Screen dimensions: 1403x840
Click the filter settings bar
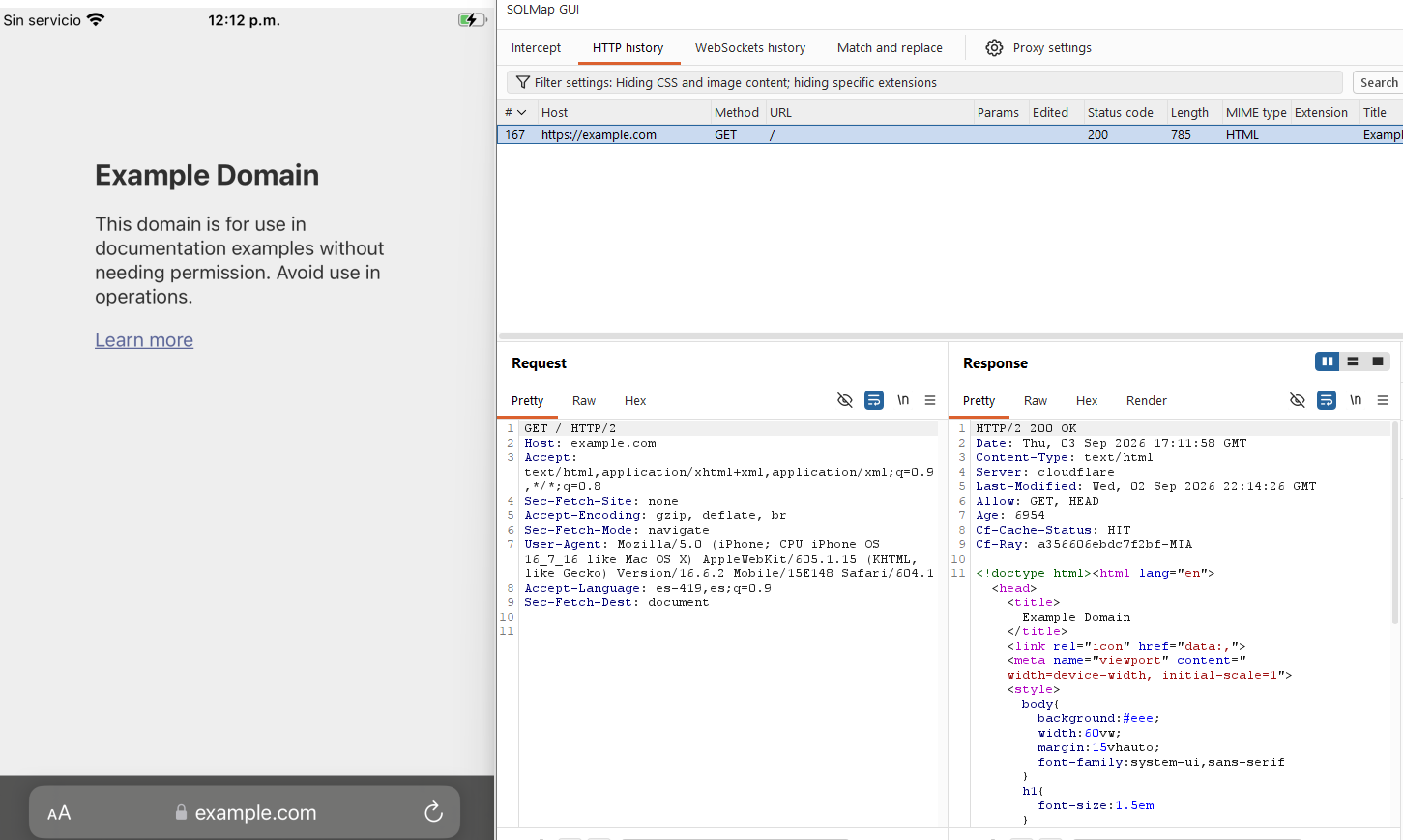point(924,82)
